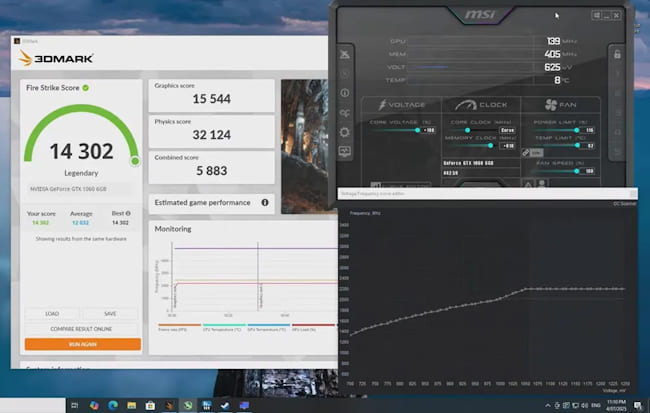Click the profile lock icon
The height and width of the screenshot is (413, 650).
tap(619, 54)
